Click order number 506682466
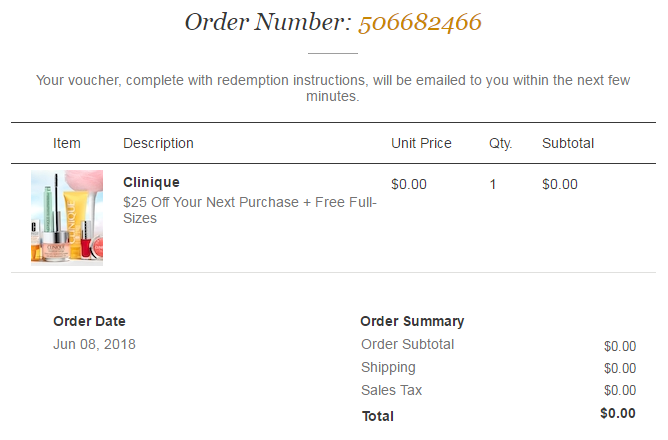 click(x=420, y=21)
